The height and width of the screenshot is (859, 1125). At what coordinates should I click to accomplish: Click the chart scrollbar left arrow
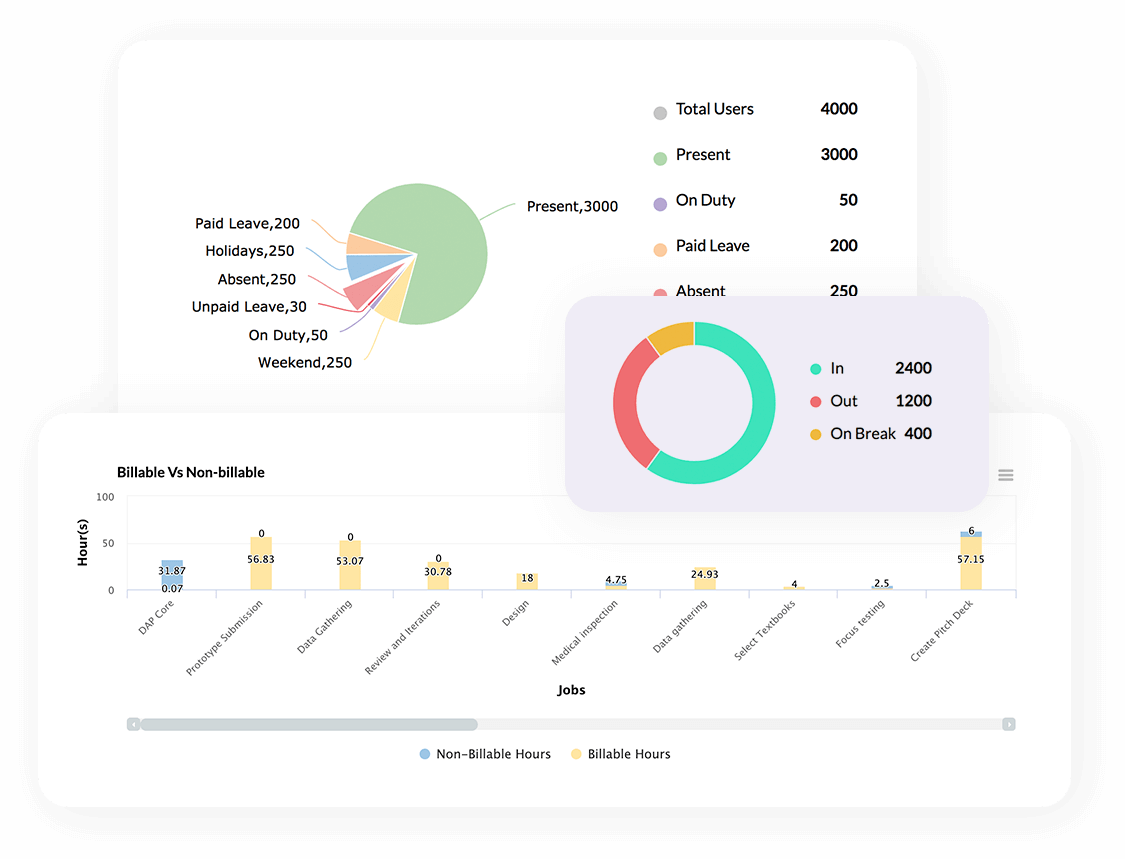point(133,724)
